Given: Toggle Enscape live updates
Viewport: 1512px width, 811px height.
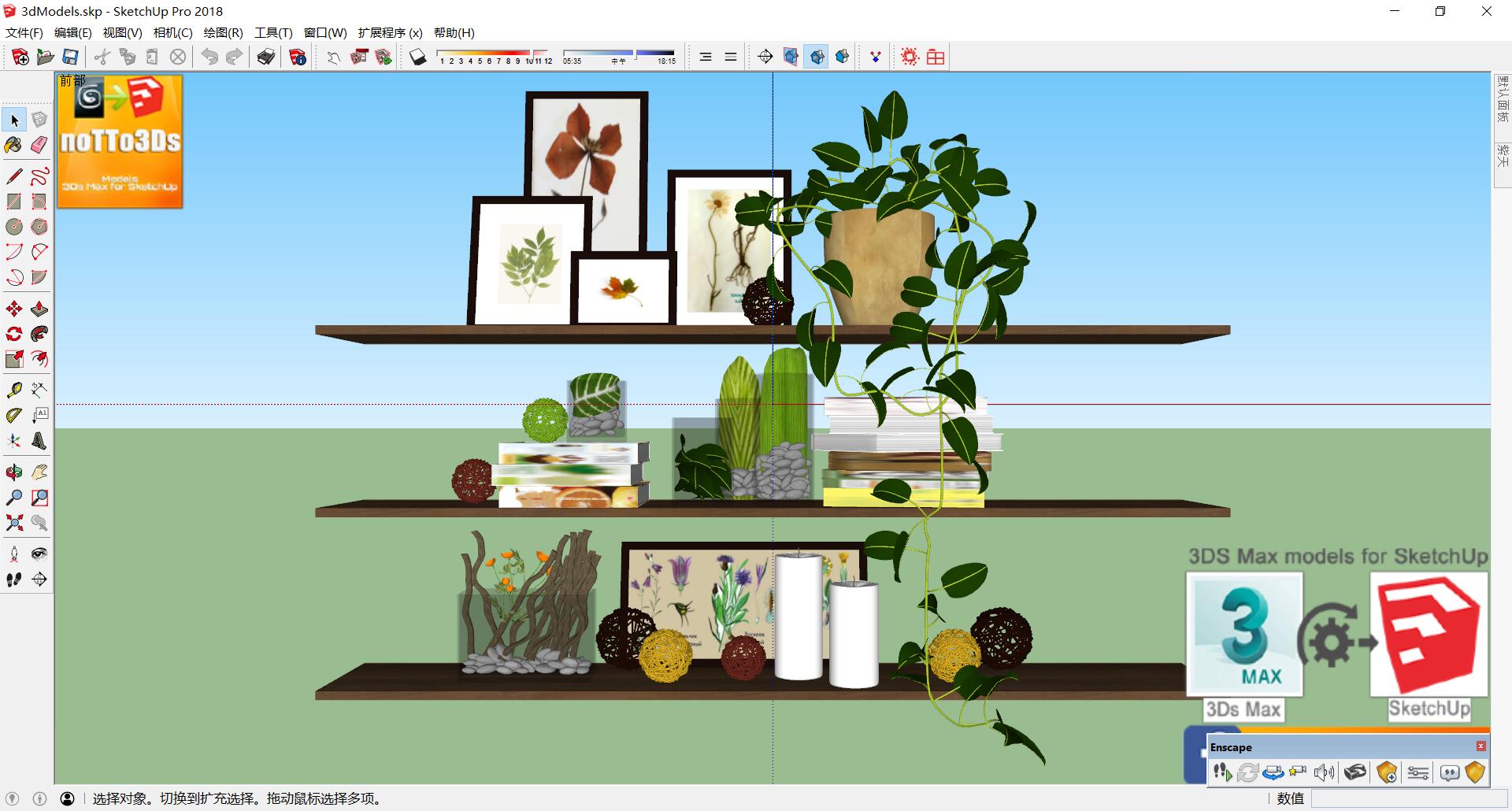Looking at the screenshot, I should (x=1247, y=772).
